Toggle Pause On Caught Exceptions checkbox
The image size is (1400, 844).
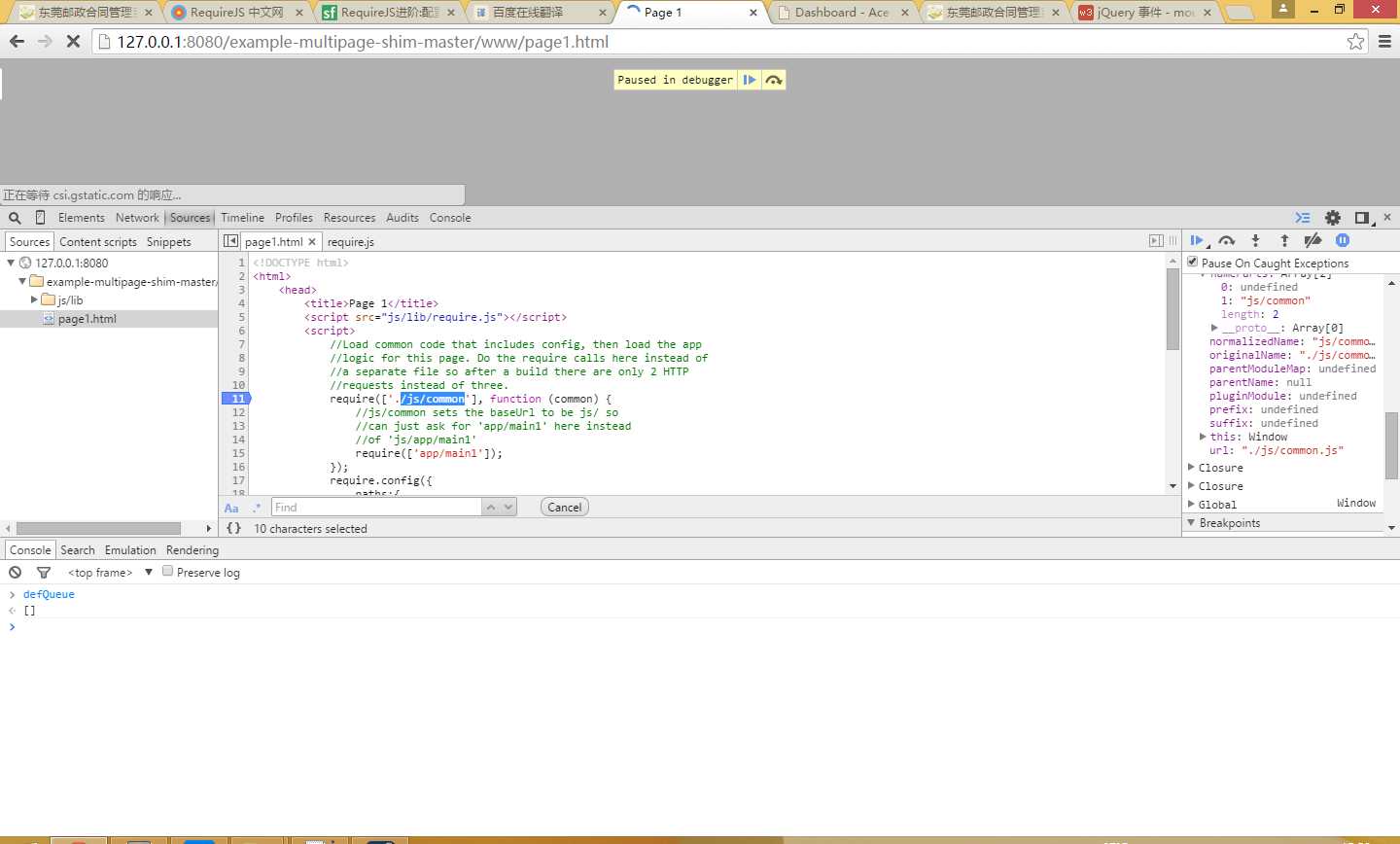(1193, 262)
